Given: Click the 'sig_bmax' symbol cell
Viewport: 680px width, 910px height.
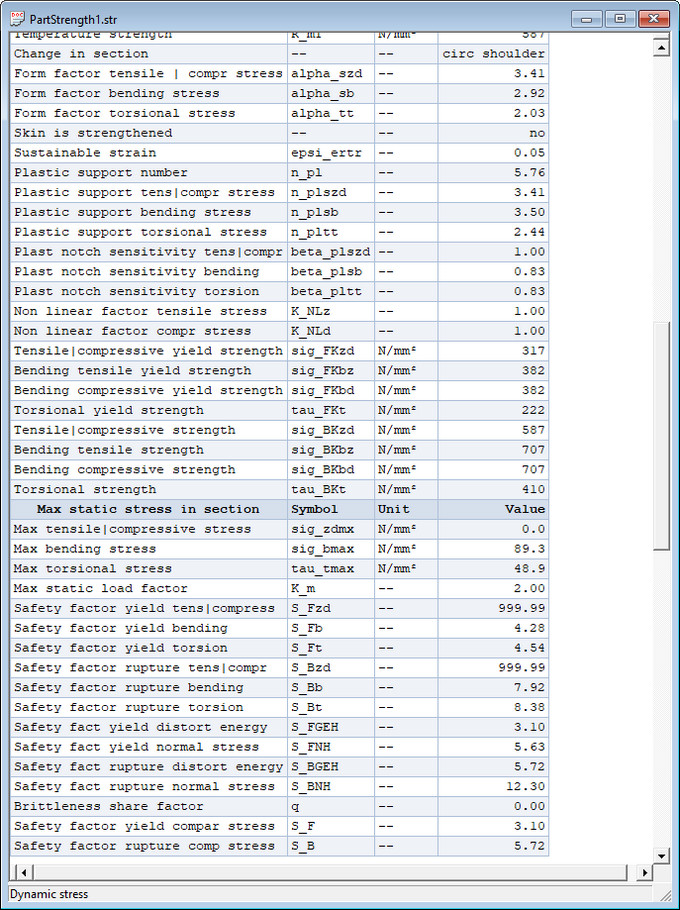Looking at the screenshot, I should pyautogui.click(x=322, y=549).
